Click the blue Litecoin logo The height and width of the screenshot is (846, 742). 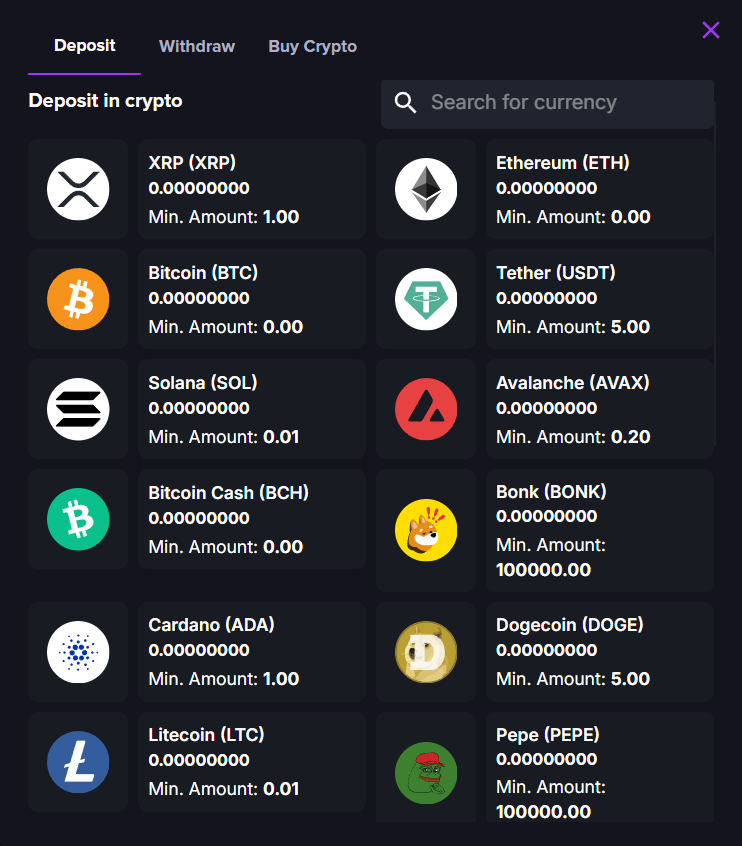[78, 762]
